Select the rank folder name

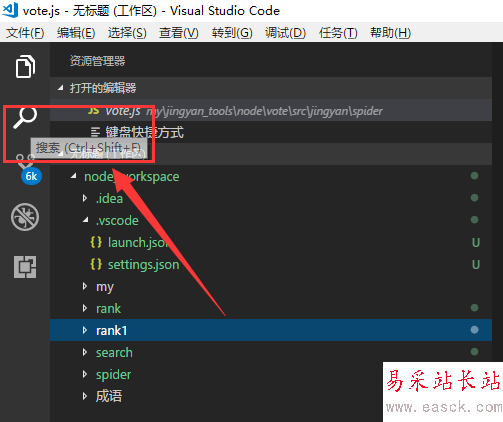click(108, 308)
